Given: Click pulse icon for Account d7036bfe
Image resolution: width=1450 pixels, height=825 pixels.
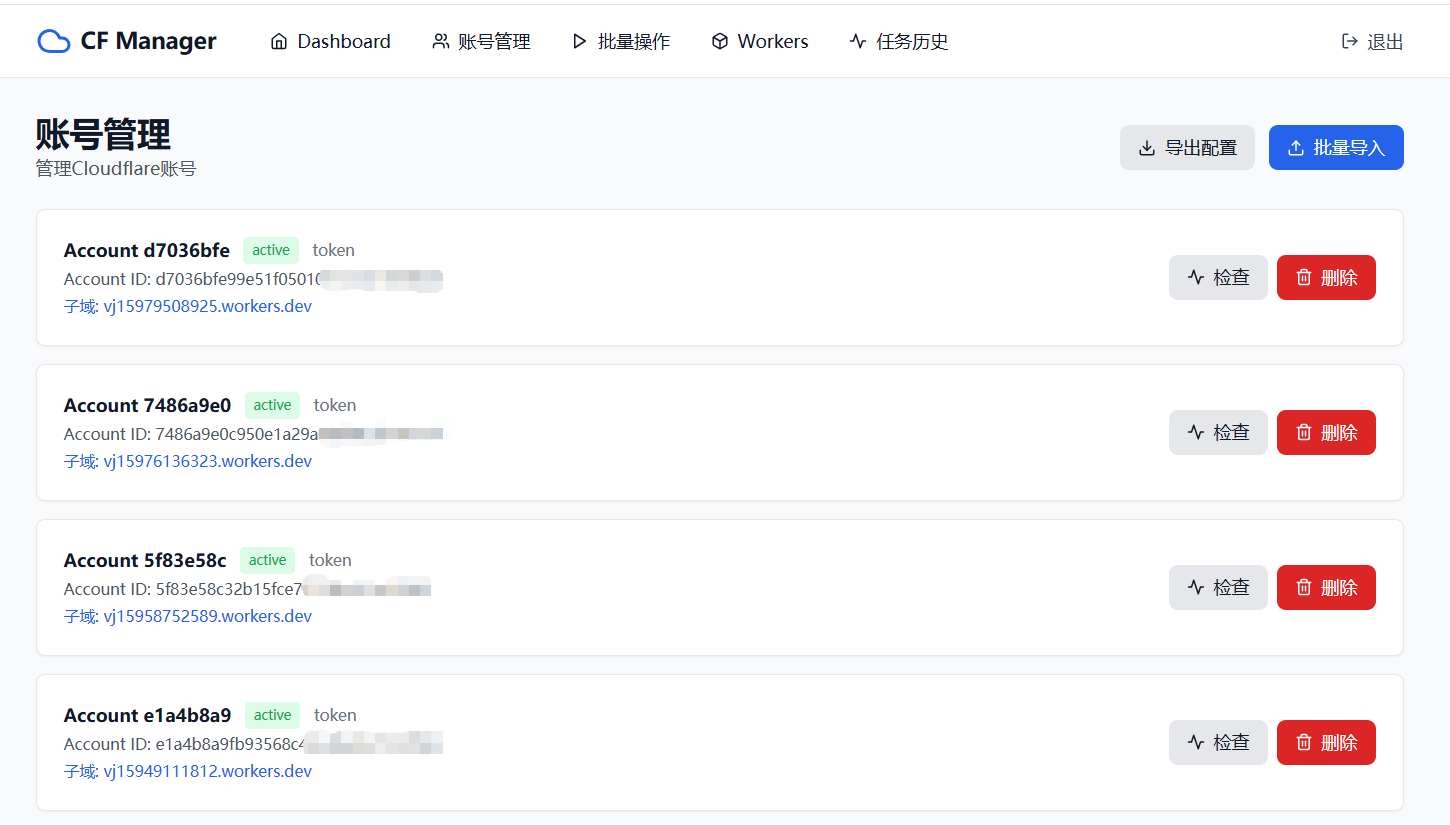Looking at the screenshot, I should click(1196, 277).
